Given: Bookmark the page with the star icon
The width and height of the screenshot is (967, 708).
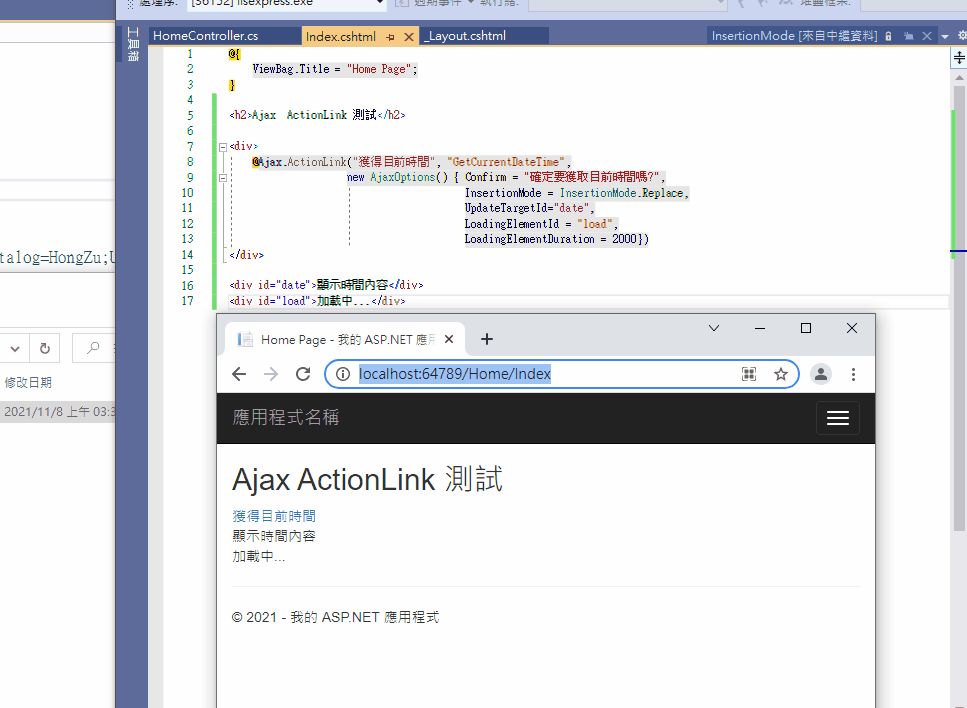Looking at the screenshot, I should point(781,373).
